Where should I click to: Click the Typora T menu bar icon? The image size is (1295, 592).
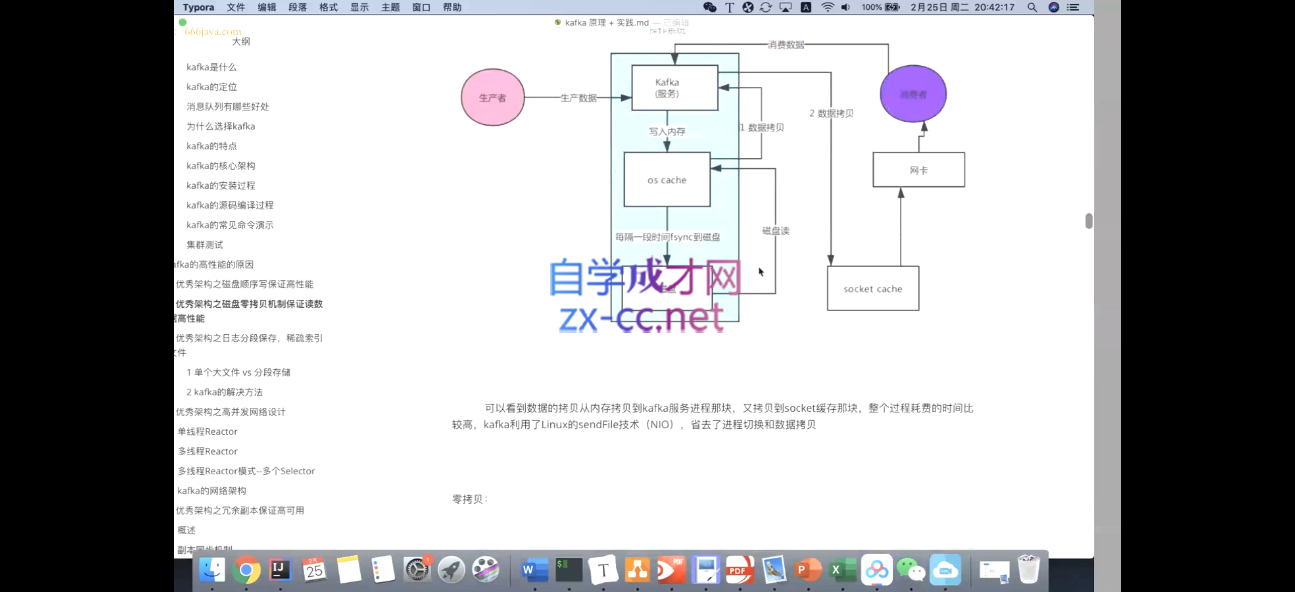730,7
